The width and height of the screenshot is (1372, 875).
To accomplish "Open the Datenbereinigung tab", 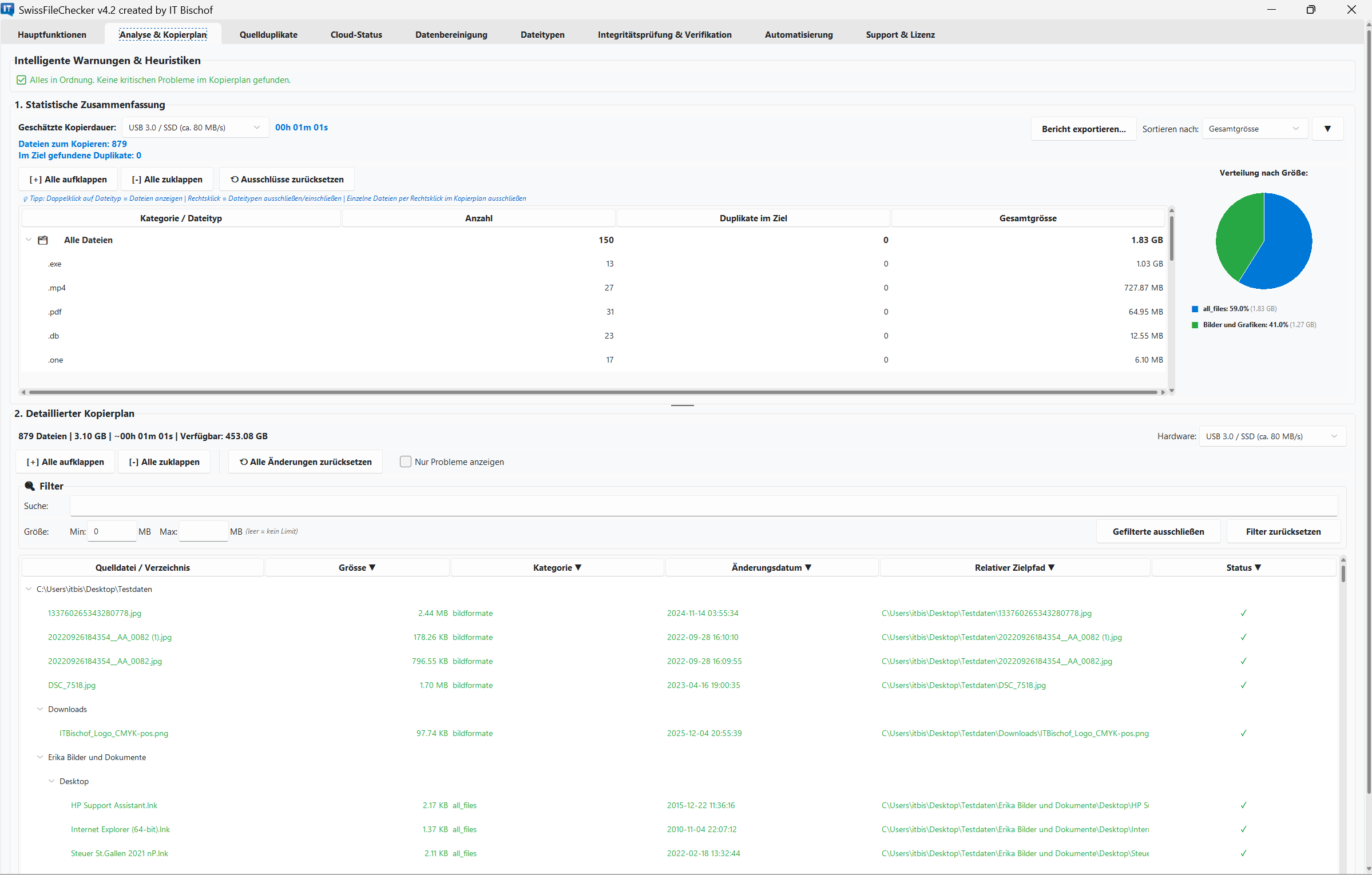I will pyautogui.click(x=451, y=34).
